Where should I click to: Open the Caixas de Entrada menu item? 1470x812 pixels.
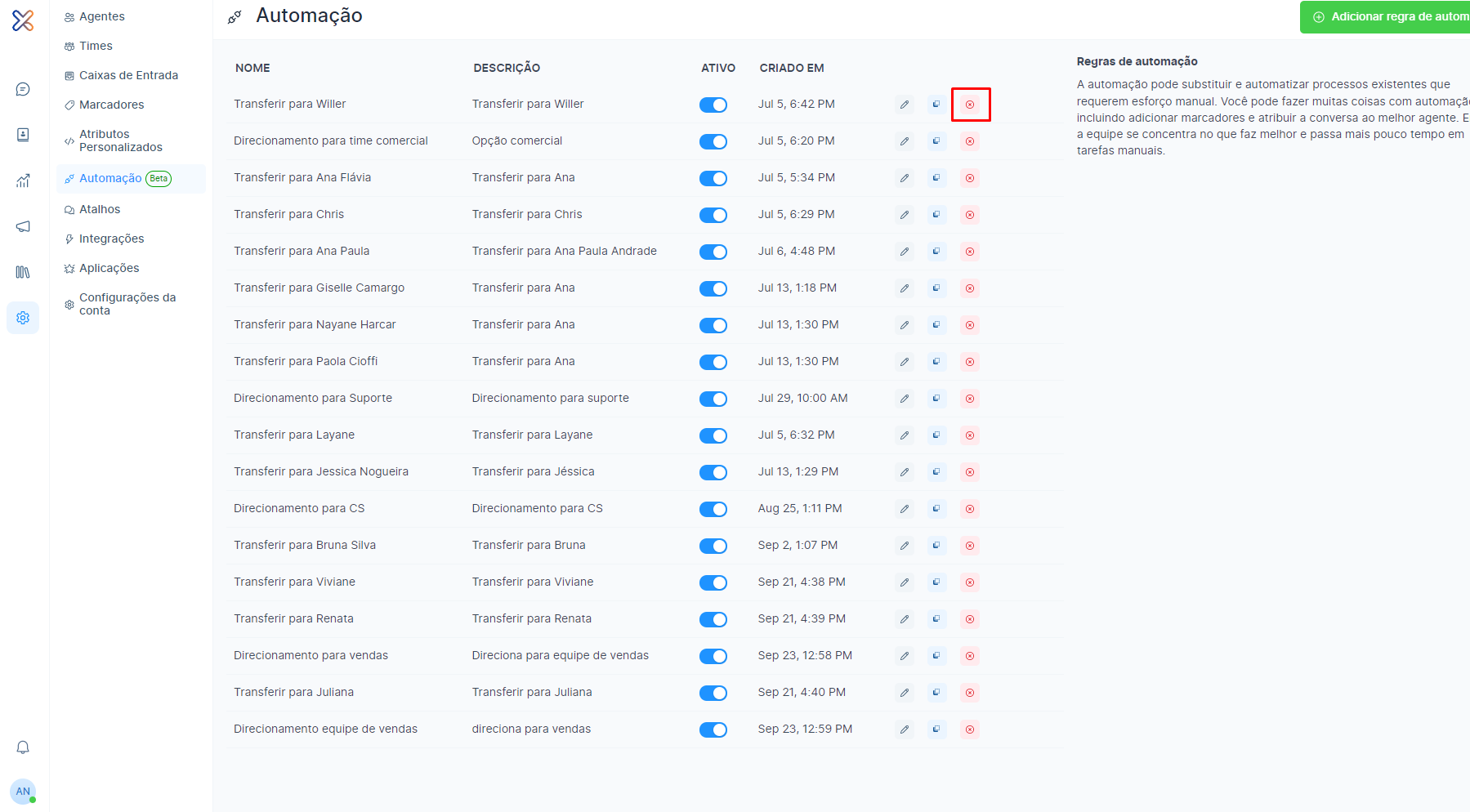[128, 75]
